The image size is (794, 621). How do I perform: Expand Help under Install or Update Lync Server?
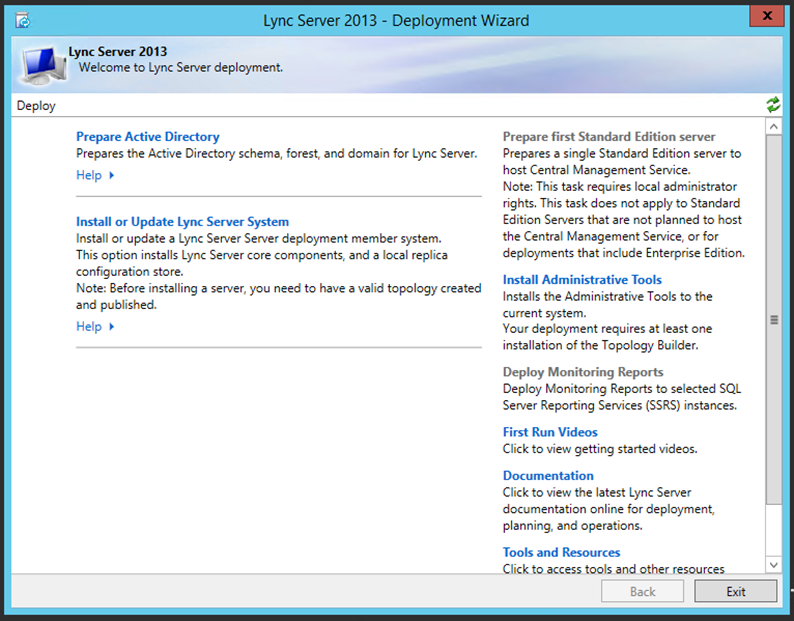95,327
